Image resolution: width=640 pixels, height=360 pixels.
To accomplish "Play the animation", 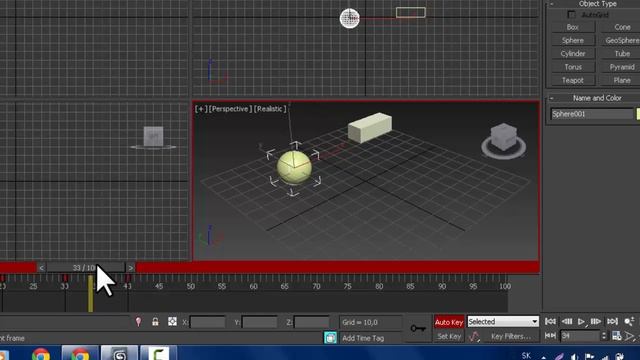I will click(581, 322).
